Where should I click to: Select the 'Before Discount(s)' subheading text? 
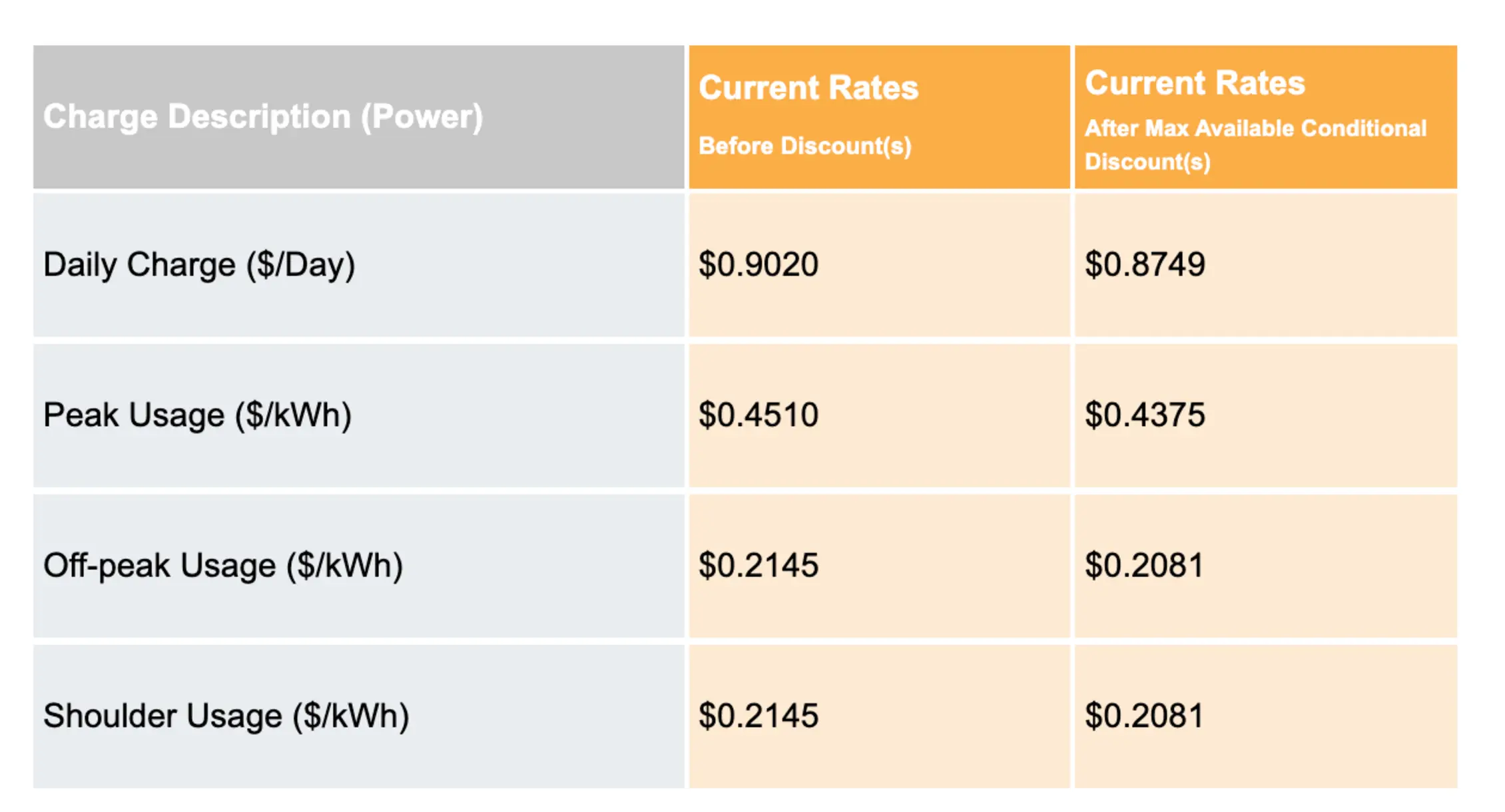(804, 146)
